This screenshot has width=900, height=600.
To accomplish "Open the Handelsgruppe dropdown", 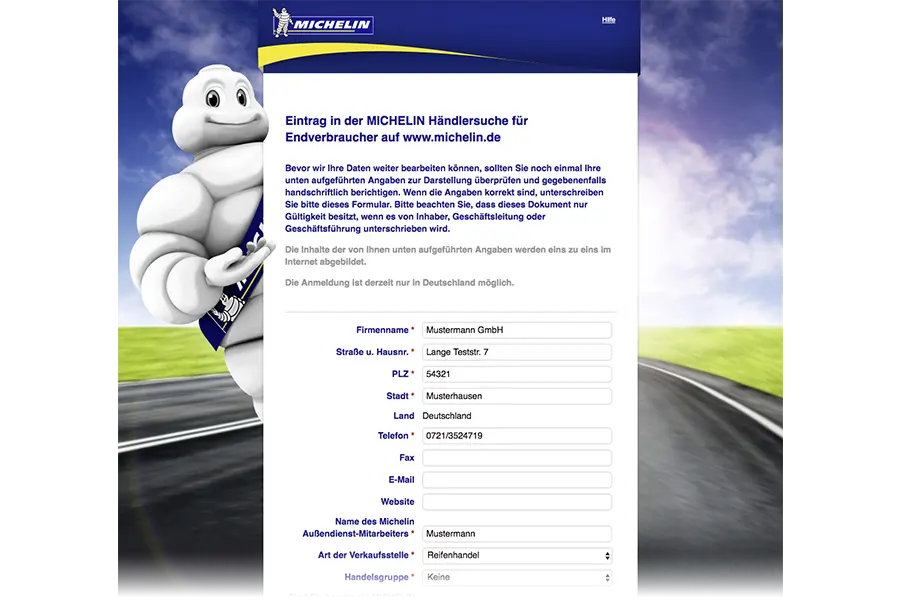I will point(517,578).
